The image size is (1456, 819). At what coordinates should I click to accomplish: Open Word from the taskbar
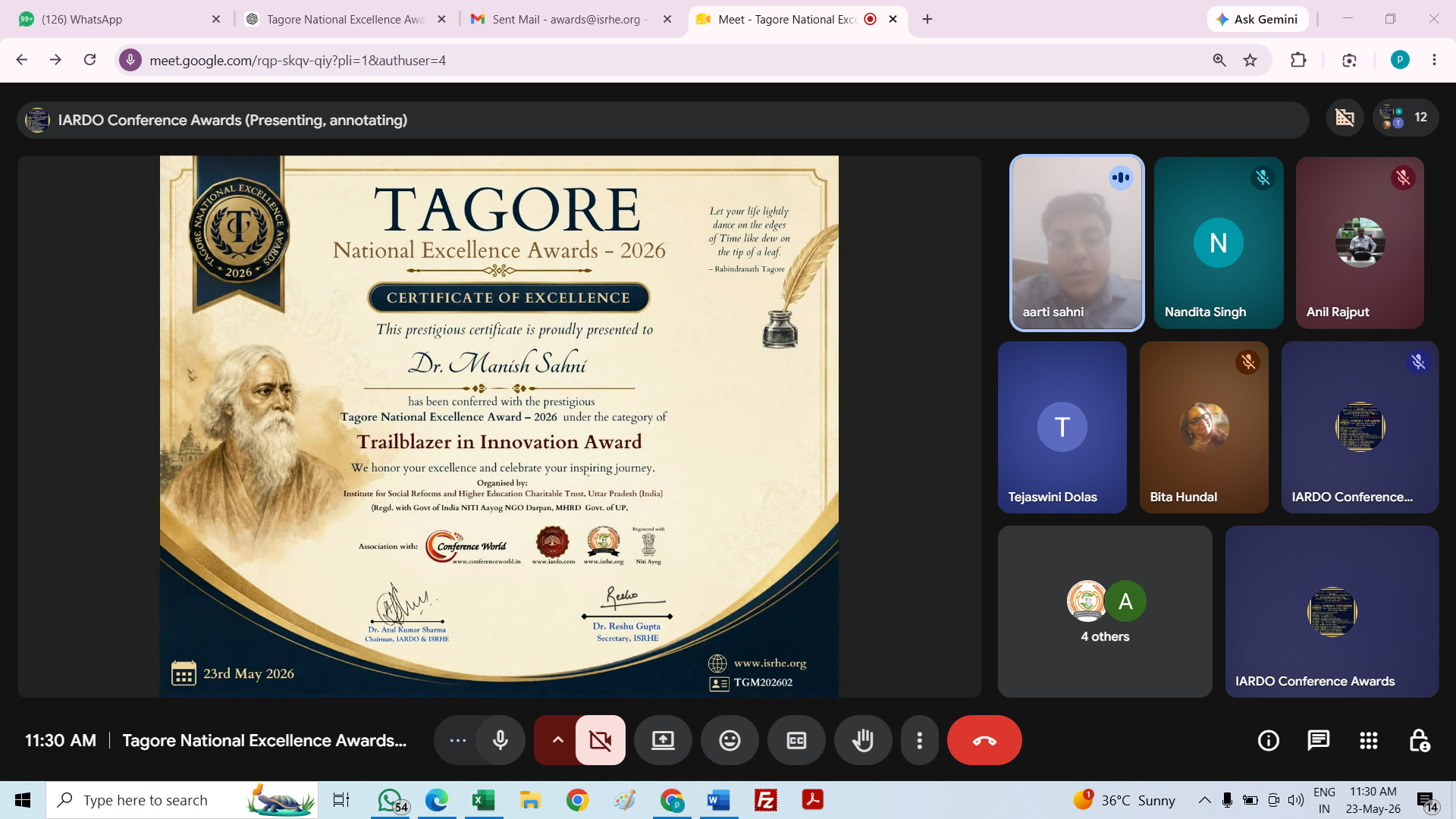(x=718, y=800)
